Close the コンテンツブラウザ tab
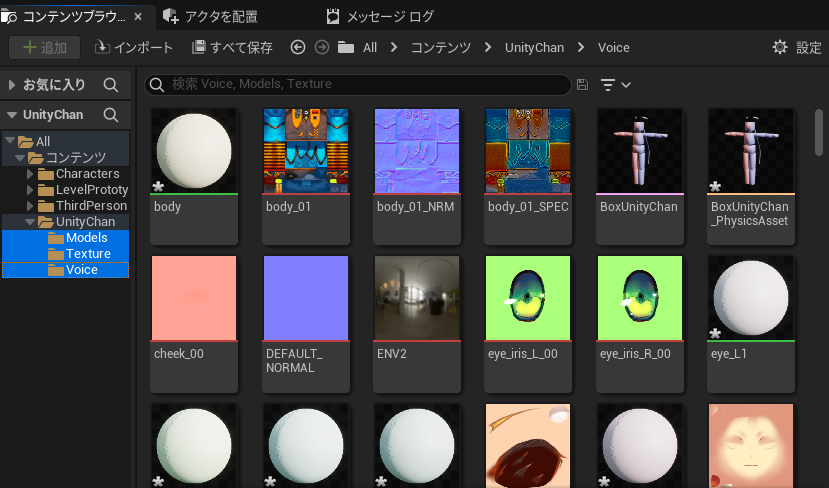Screen dimensions: 829x488 [138, 17]
